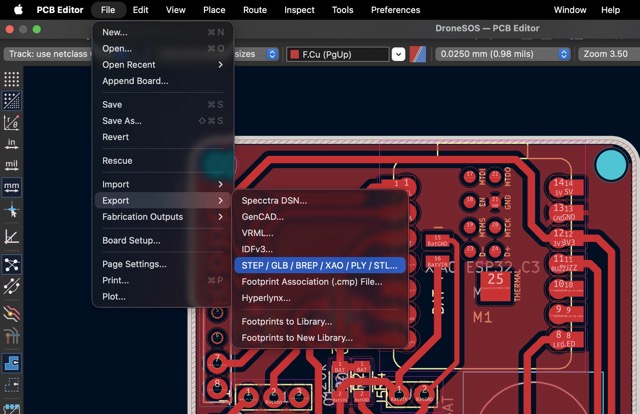Toggle zone fill display icon

tap(11, 363)
